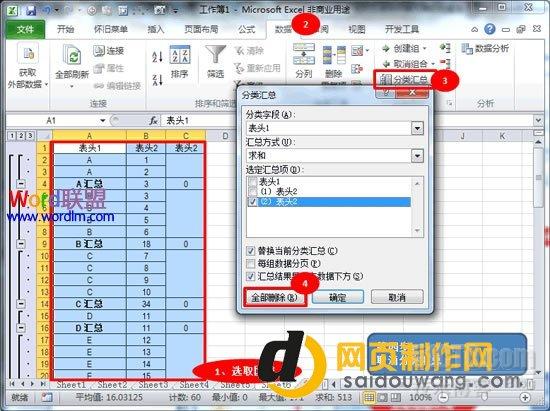The image size is (550, 411).
Task: Open the 文件 tab
Action: [x=25, y=29]
